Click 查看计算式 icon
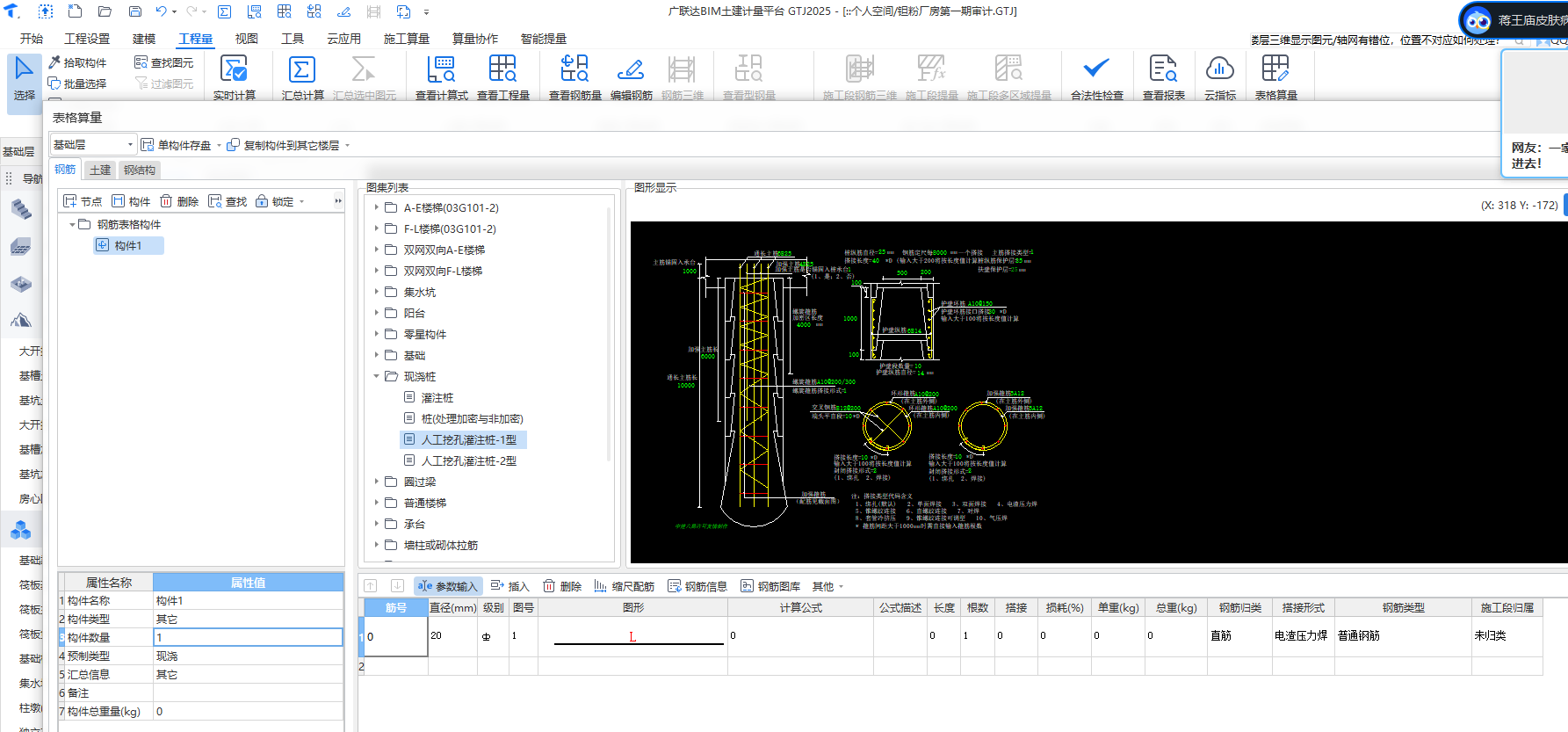 pyautogui.click(x=441, y=69)
